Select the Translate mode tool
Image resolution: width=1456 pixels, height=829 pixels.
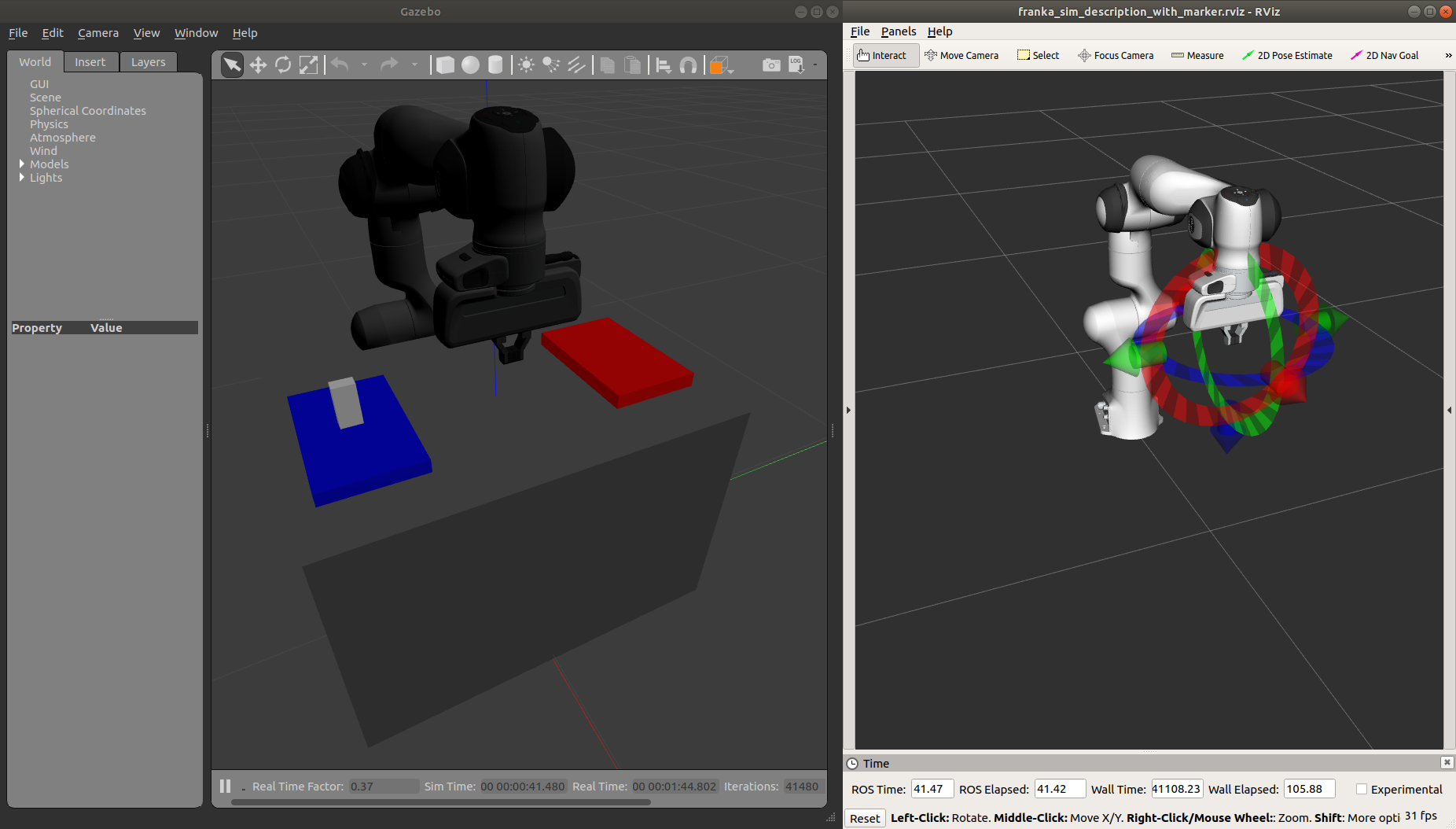258,64
